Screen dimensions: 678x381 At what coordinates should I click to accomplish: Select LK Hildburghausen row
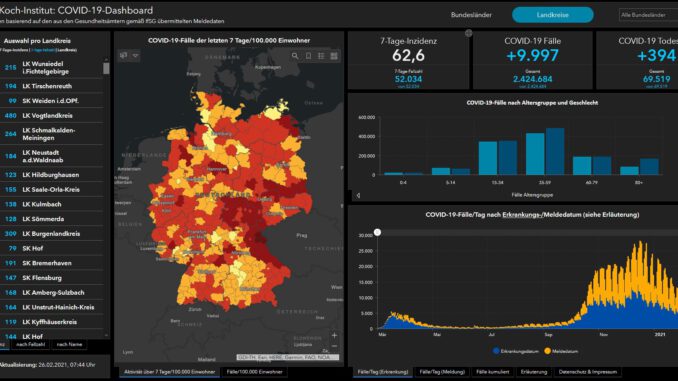[52, 175]
